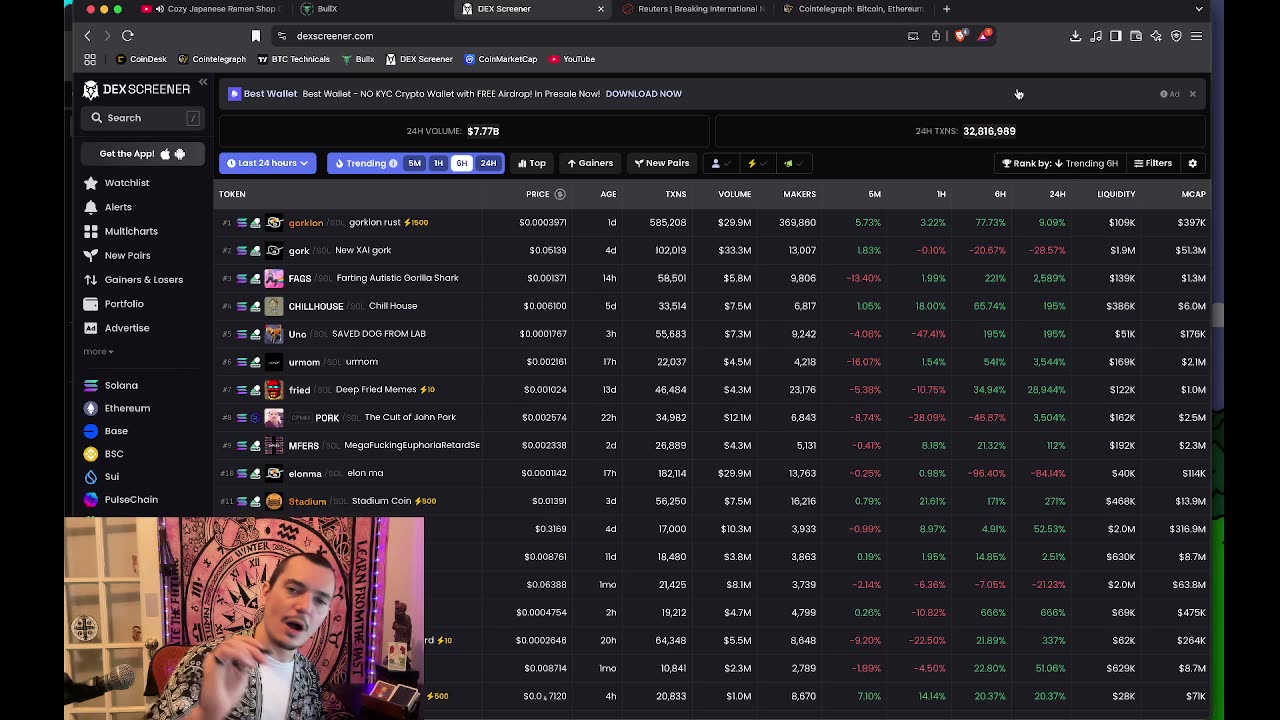This screenshot has height=720, width=1280.
Task: Go back with the browser back arrow
Action: tap(87, 36)
